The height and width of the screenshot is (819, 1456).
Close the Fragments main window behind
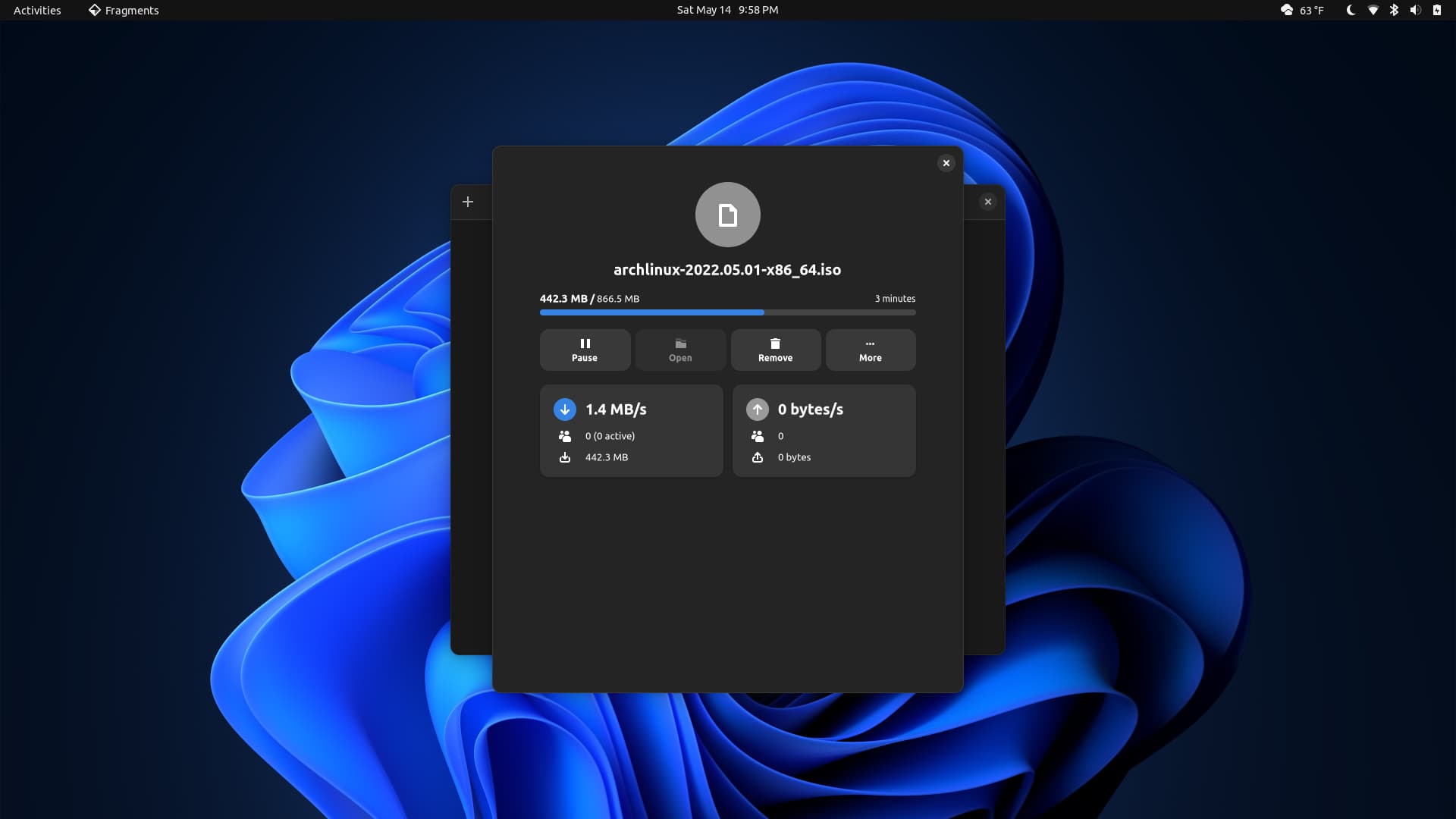point(987,202)
